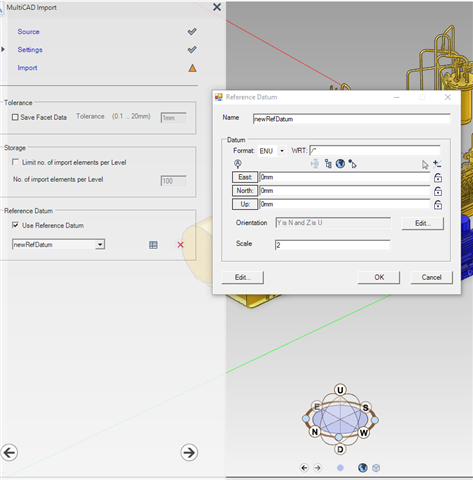Click the Up value field

pyautogui.click(x=345, y=204)
